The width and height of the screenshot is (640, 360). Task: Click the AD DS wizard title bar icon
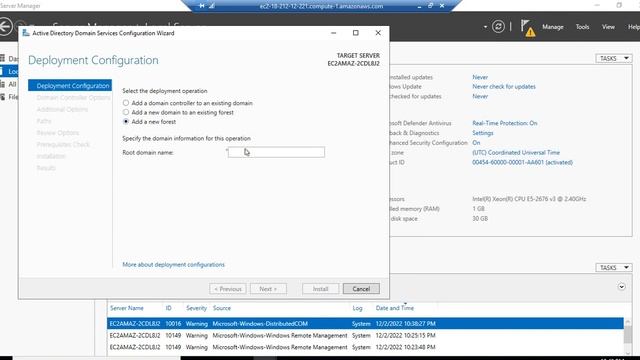26,33
